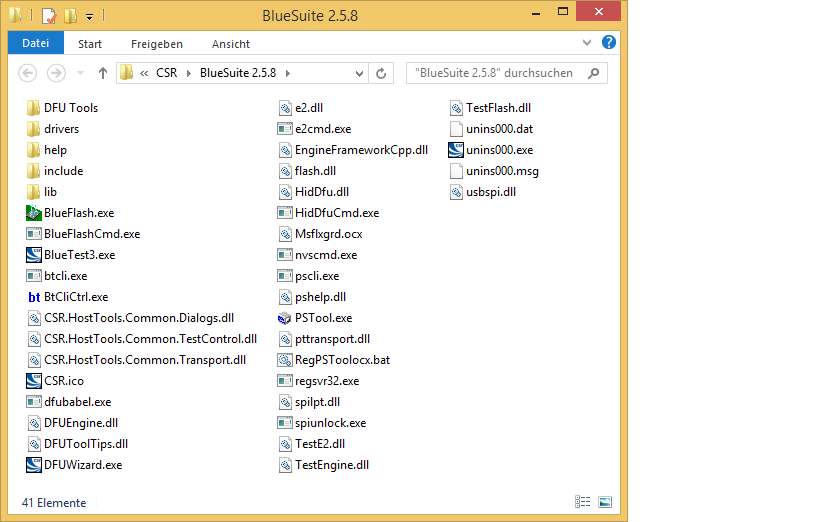Expand the ribbon with chevron
This screenshot has height=522, width=819.
[x=587, y=43]
